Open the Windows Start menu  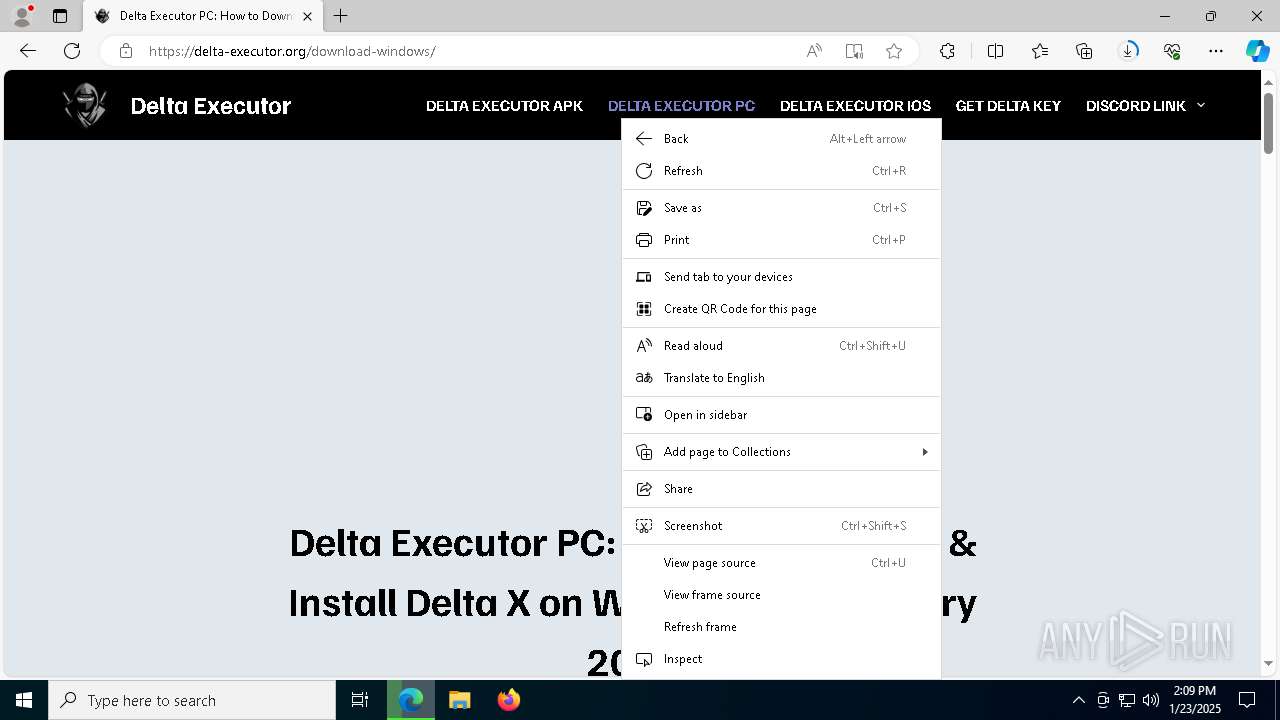[24, 700]
